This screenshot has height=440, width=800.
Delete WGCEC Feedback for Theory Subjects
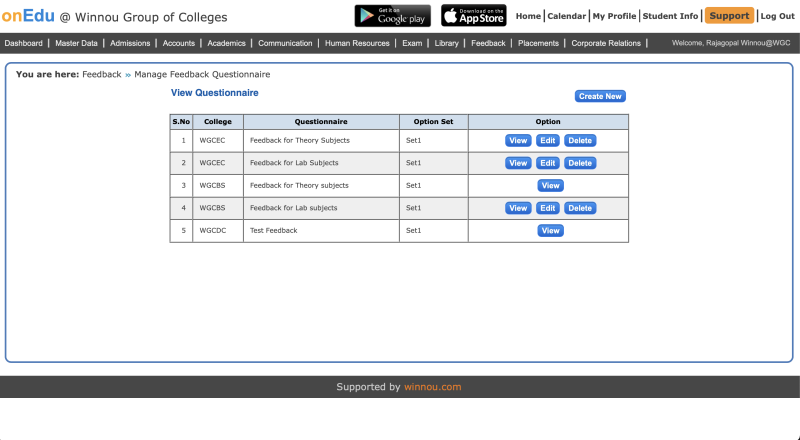580,140
